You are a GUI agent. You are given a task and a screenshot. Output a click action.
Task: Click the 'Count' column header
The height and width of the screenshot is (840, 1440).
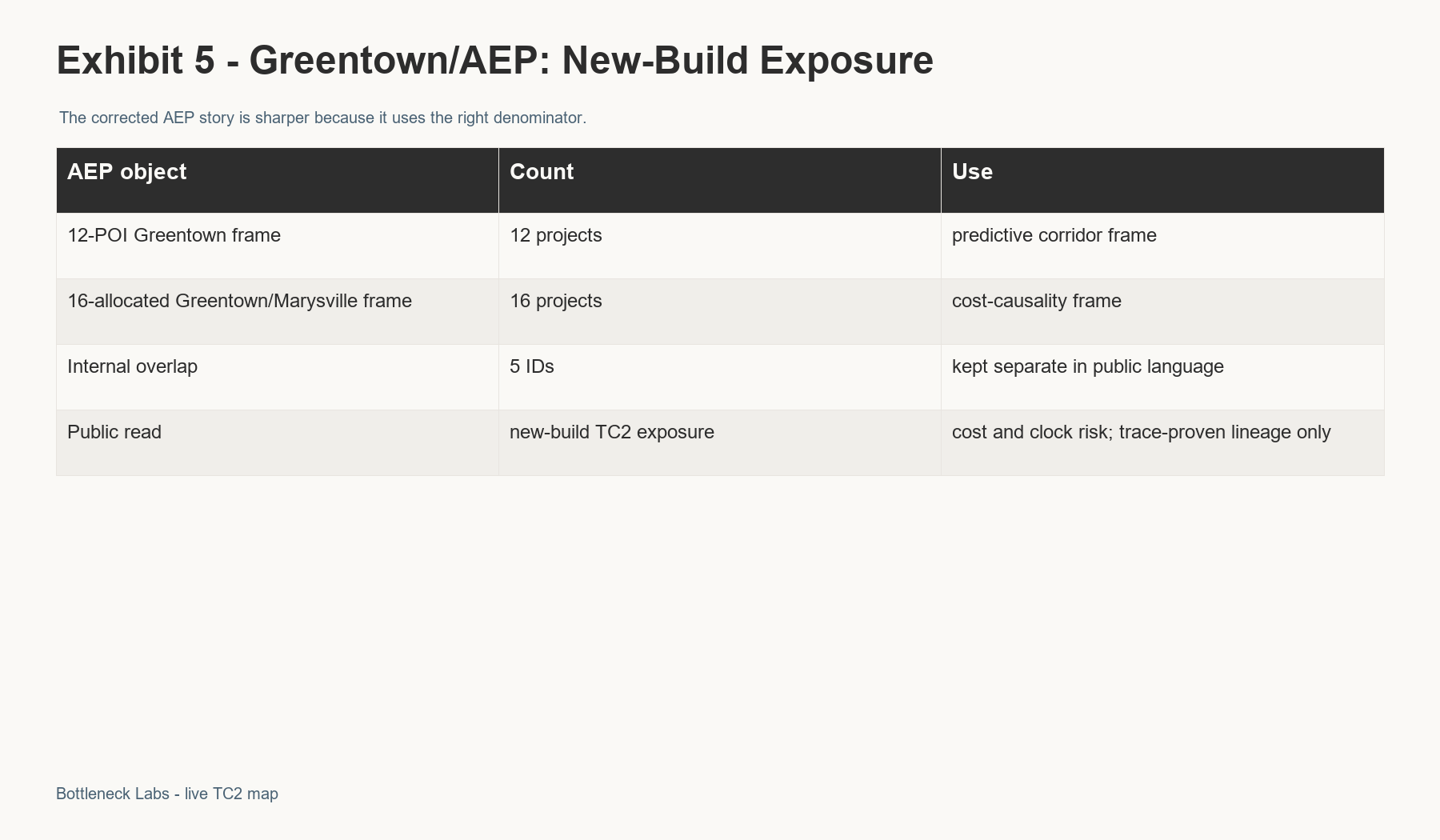click(720, 180)
